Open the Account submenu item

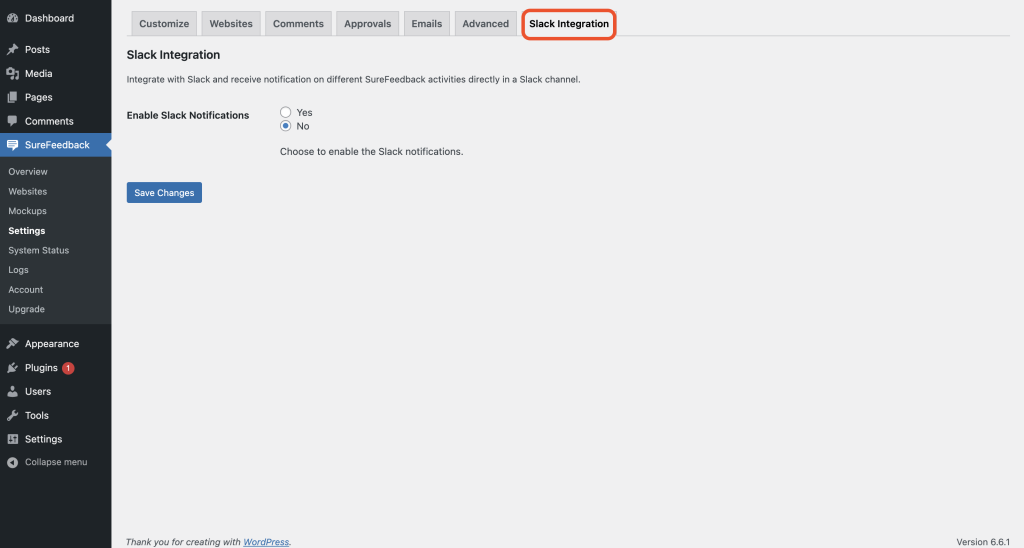25,289
